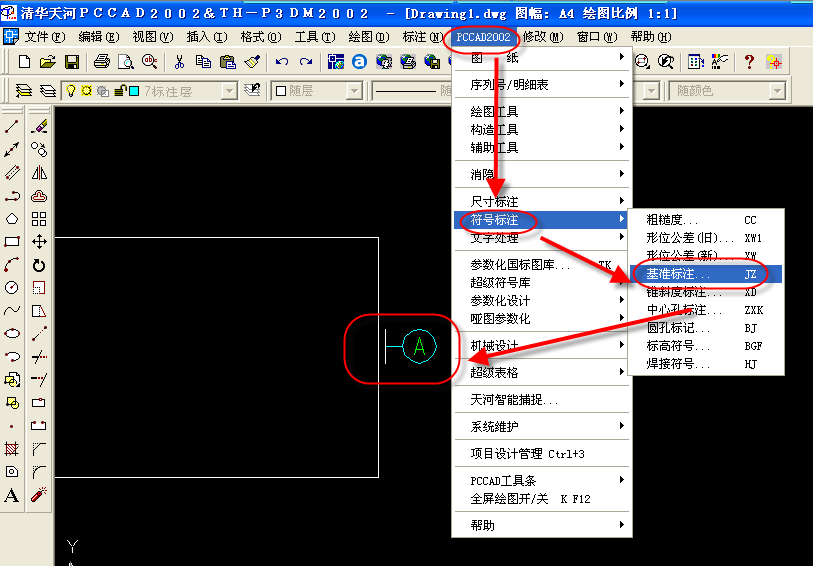Expand the 图纸 submenu
This screenshot has height=566, width=813.
point(542,58)
